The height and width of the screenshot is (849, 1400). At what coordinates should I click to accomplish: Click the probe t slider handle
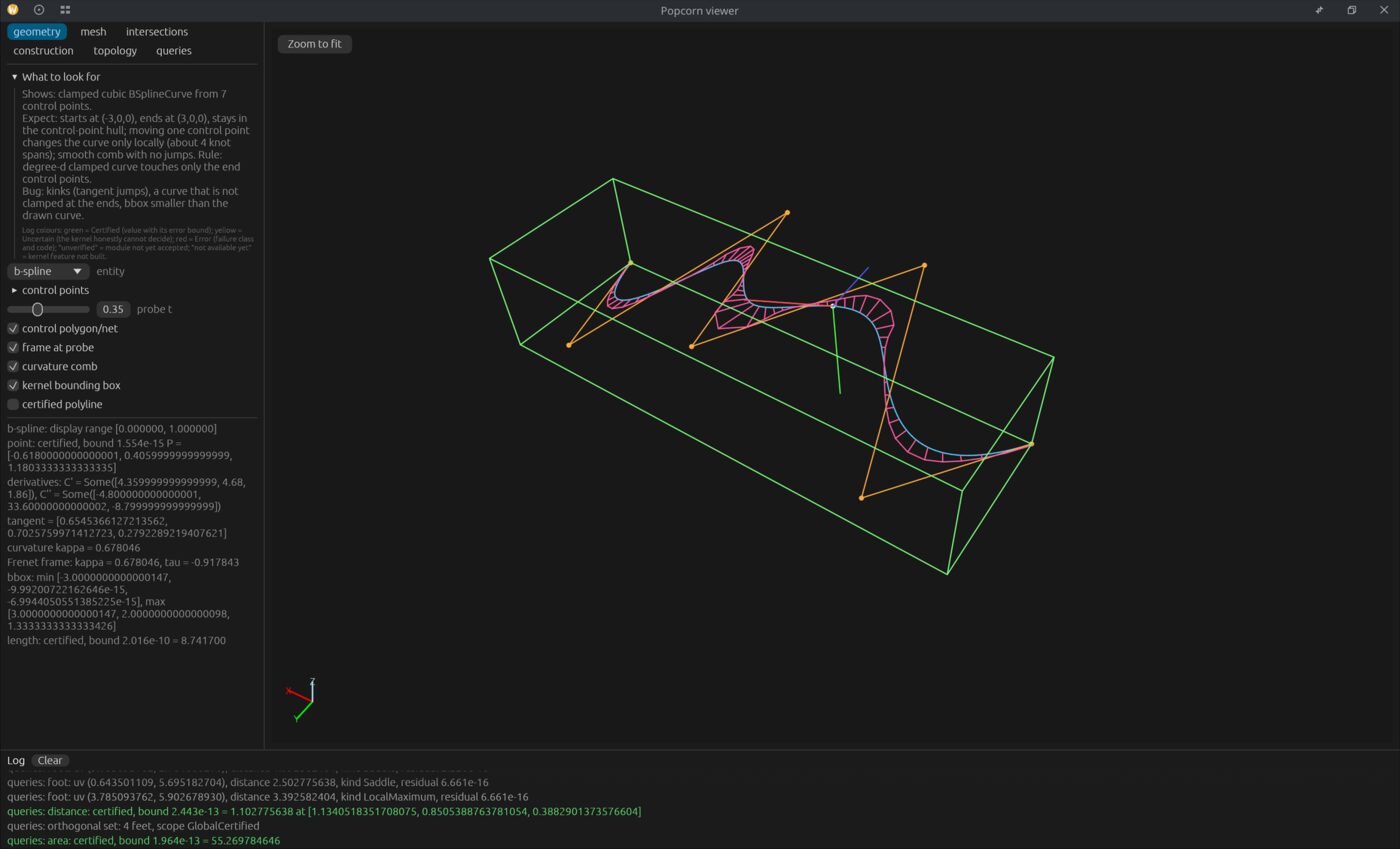pos(37,309)
